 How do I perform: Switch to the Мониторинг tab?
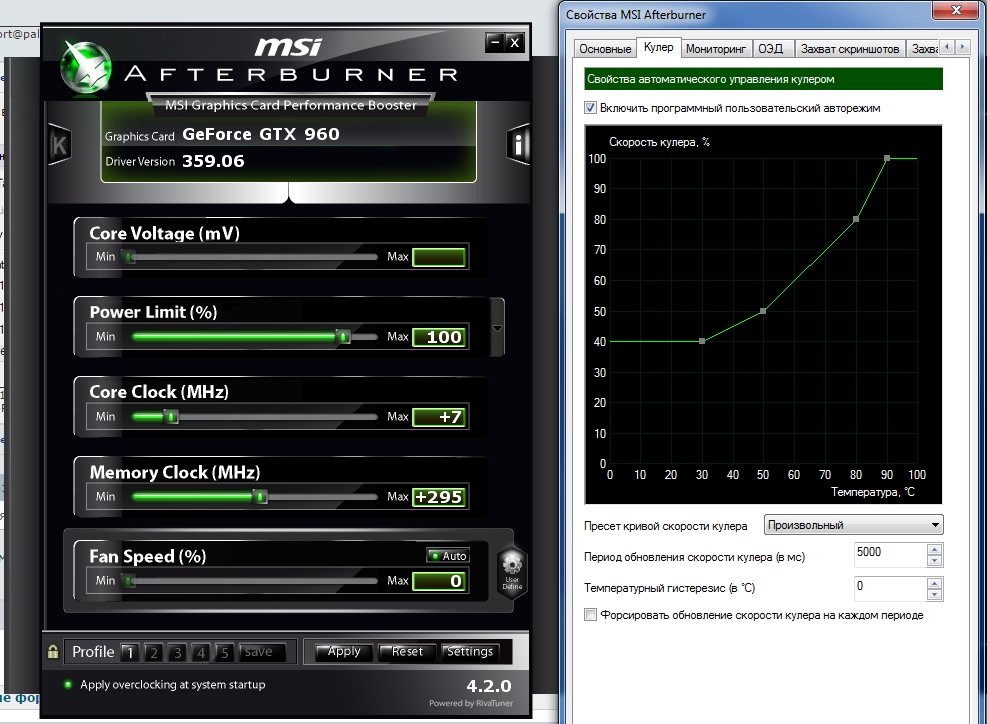pyautogui.click(x=716, y=49)
